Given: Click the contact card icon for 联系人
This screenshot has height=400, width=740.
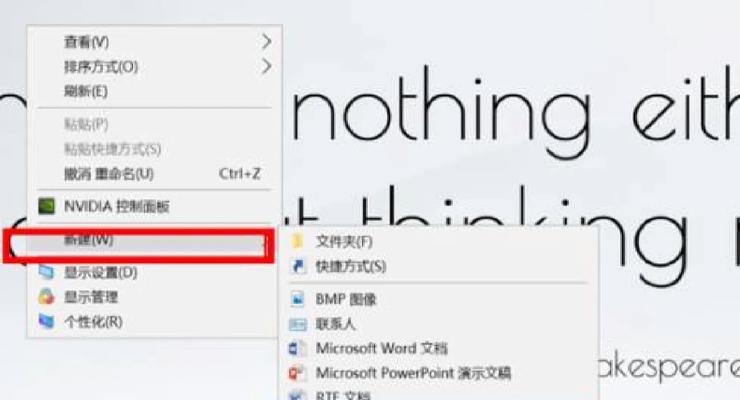Looking at the screenshot, I should pos(298,324).
